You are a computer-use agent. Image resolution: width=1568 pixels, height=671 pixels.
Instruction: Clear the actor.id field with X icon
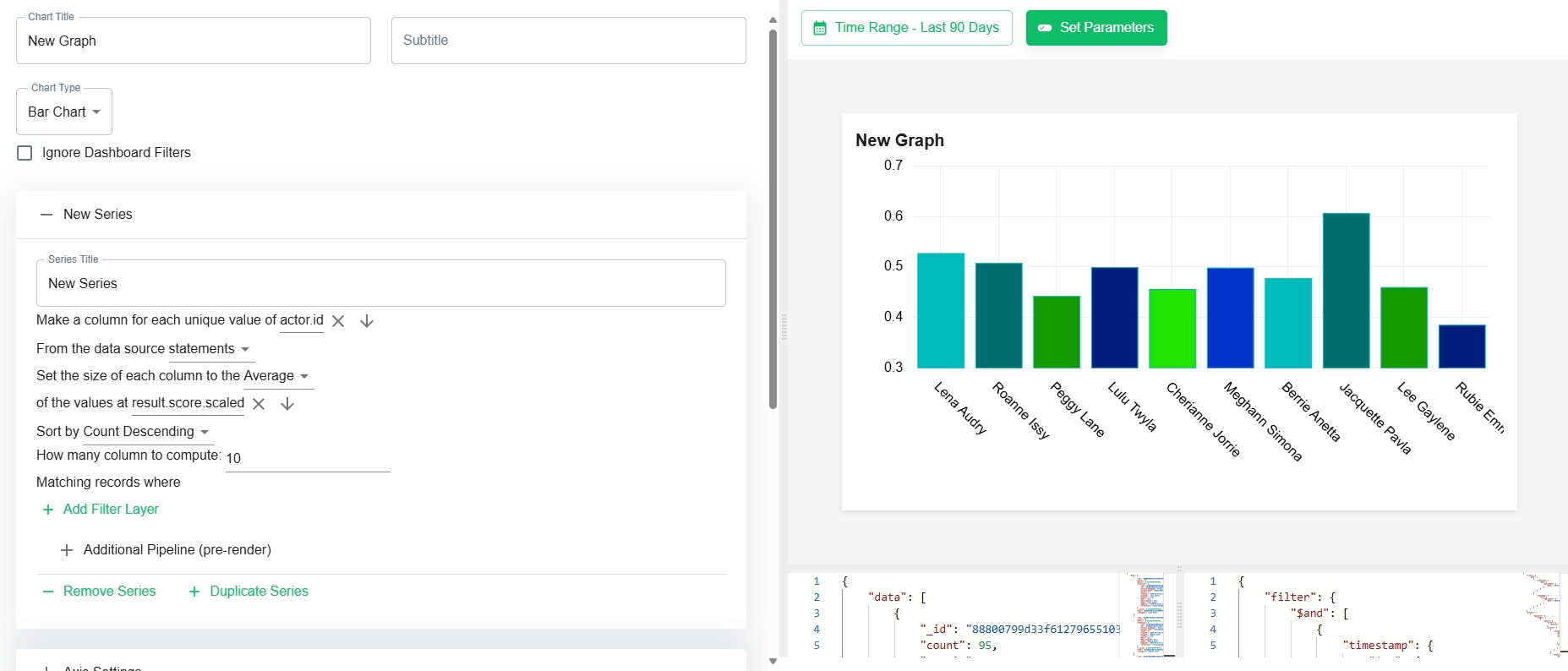338,321
